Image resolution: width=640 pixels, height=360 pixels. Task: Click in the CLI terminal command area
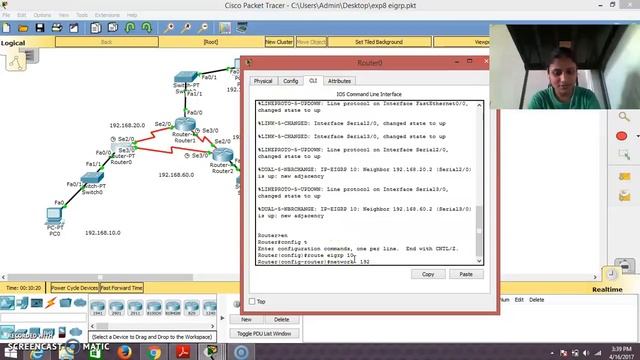[366, 182]
